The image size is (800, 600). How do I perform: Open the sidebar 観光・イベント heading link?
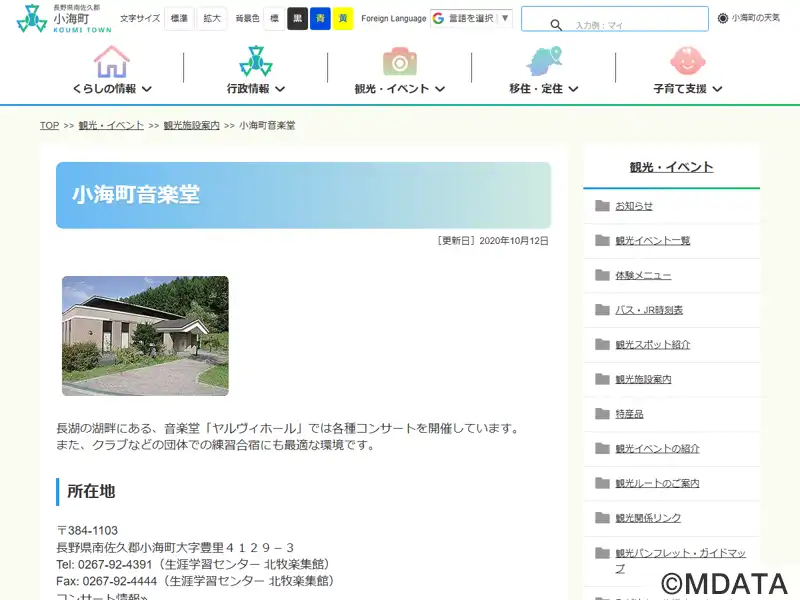tap(671, 167)
